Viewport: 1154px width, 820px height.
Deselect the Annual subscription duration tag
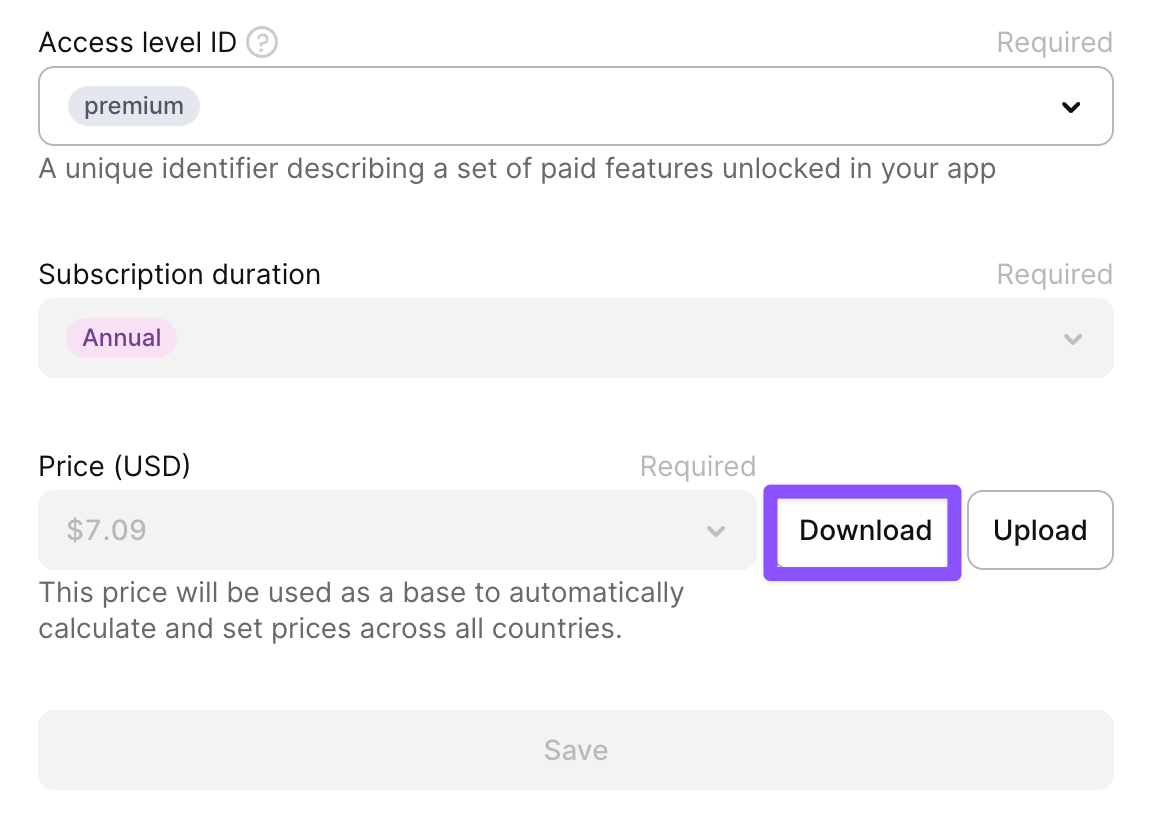tap(121, 338)
